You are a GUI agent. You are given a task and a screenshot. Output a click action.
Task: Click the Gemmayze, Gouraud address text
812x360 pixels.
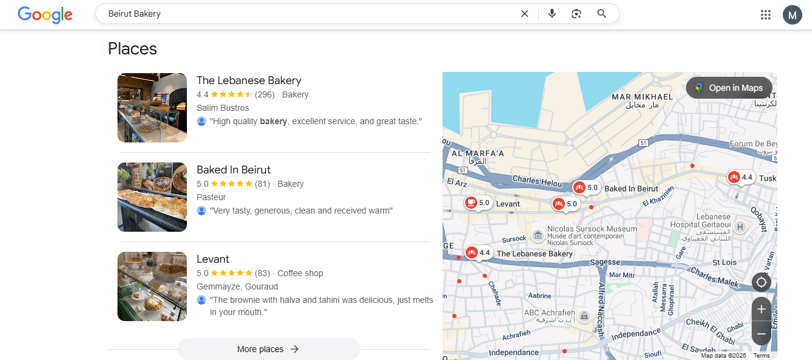237,286
